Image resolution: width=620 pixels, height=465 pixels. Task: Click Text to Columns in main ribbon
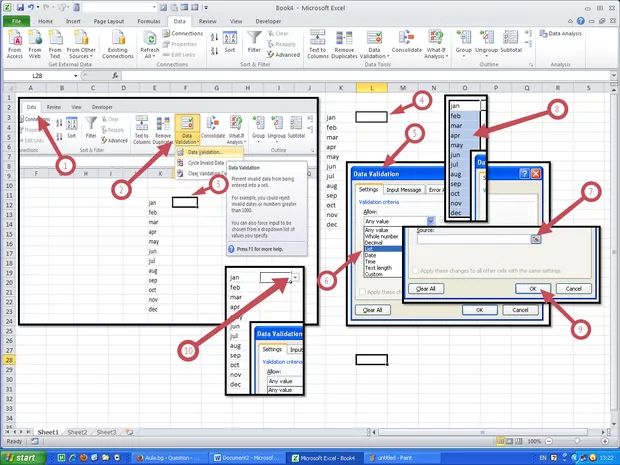318,44
